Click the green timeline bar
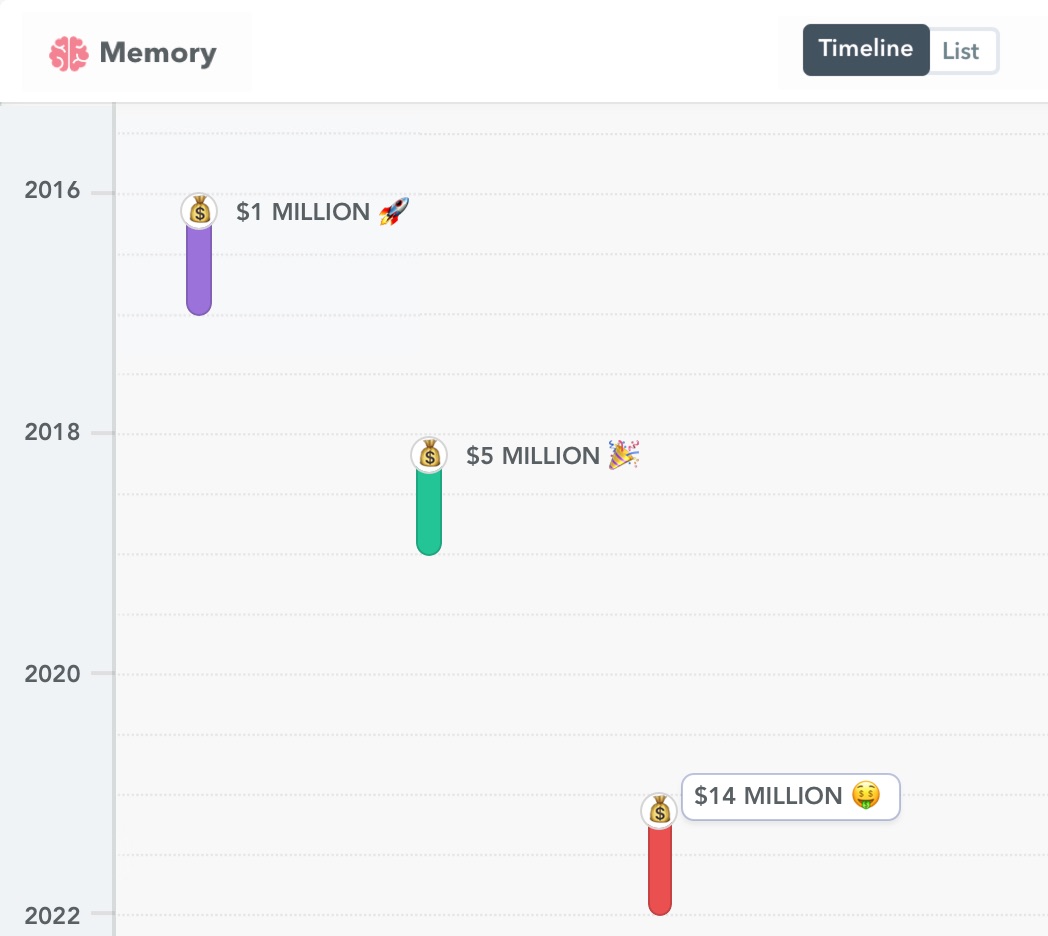 pyautogui.click(x=429, y=512)
